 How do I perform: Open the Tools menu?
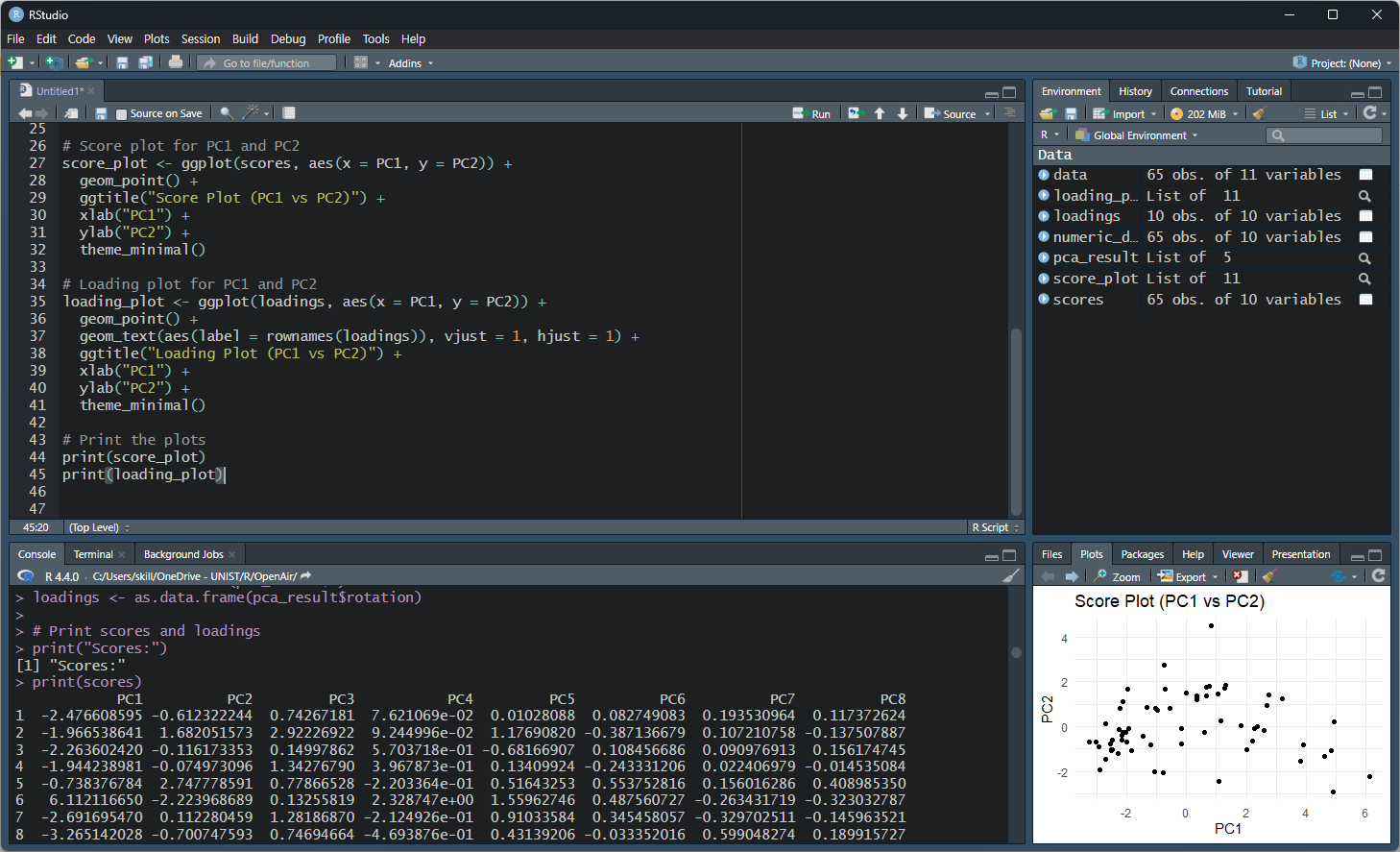tap(375, 39)
